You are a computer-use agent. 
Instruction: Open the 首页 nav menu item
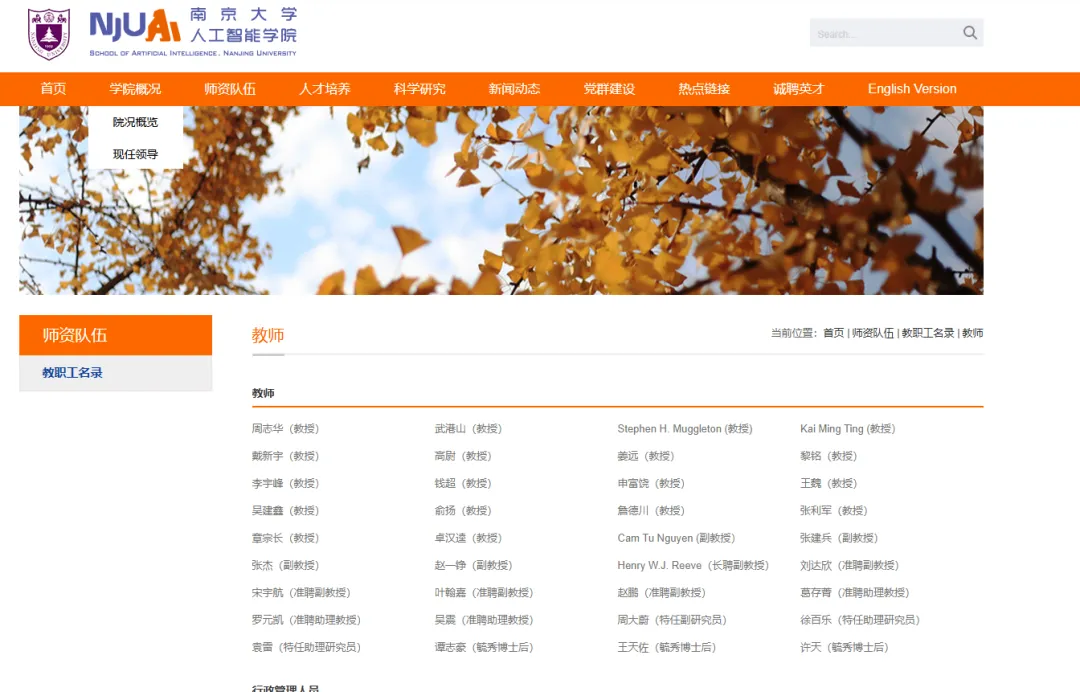coord(53,89)
